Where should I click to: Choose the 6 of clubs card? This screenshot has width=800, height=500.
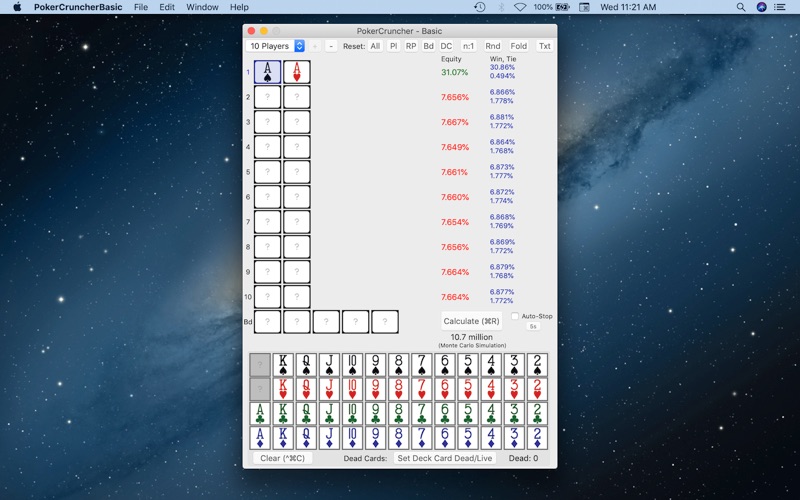coord(445,414)
